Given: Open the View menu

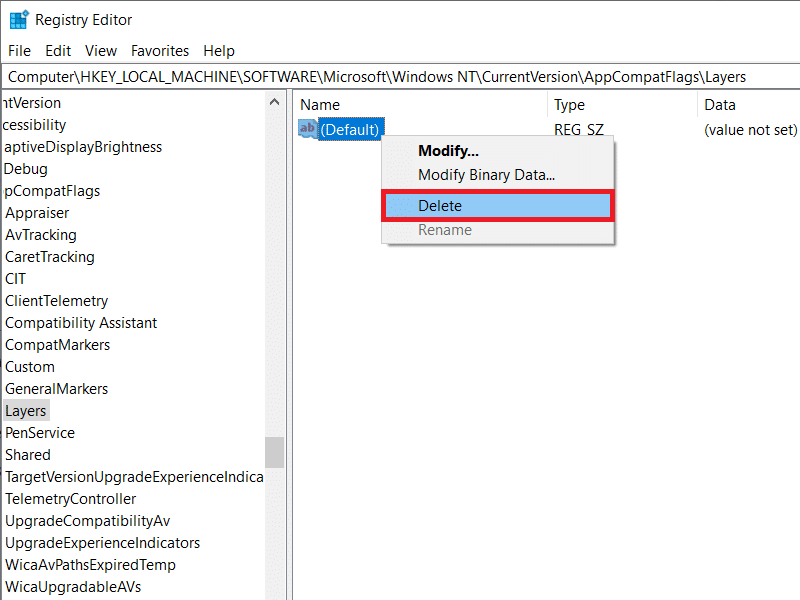Looking at the screenshot, I should 100,51.
